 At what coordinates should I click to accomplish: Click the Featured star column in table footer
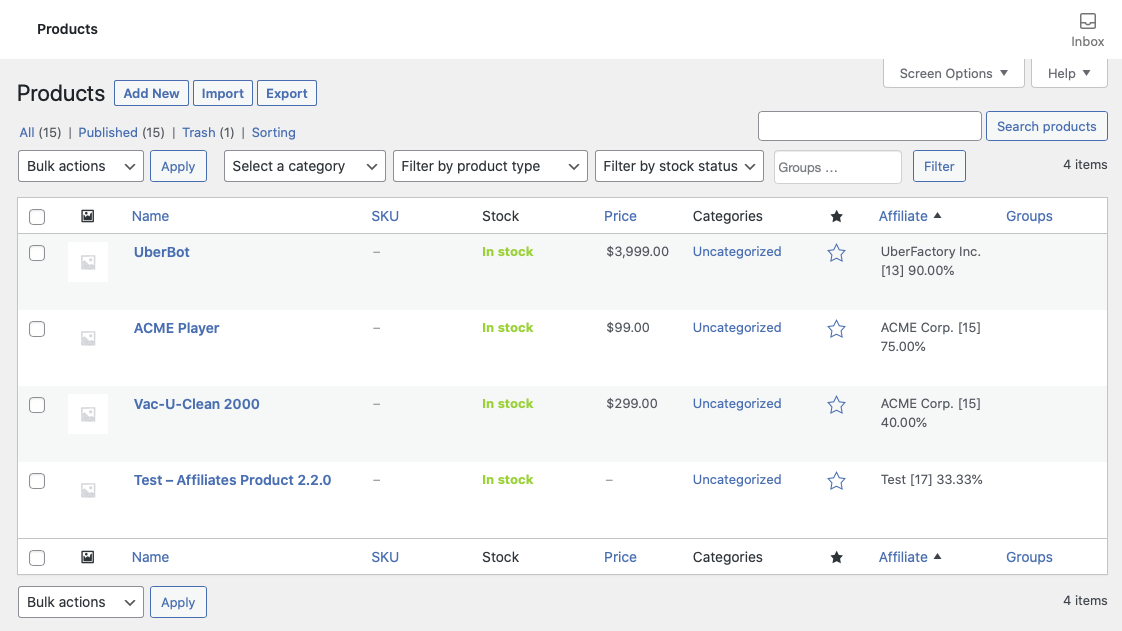click(836, 557)
